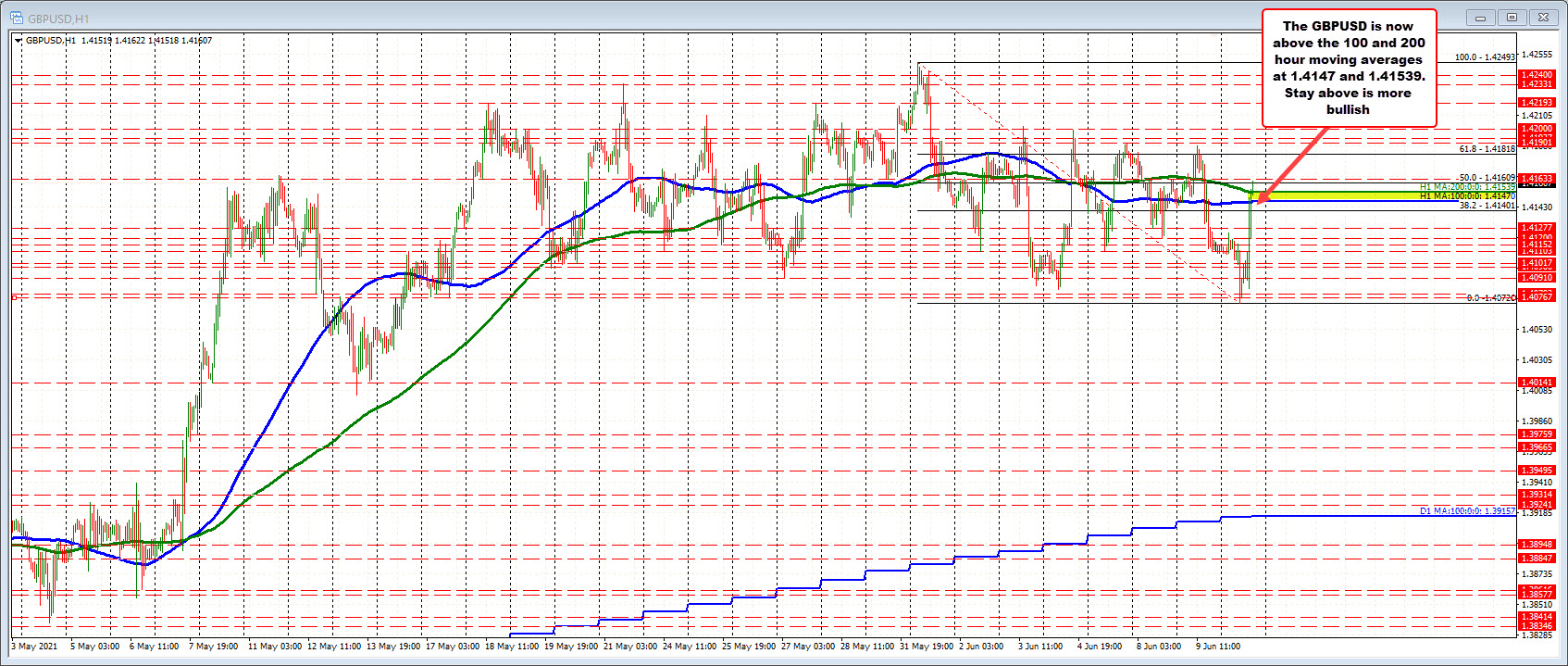This screenshot has height=666, width=1568.
Task: Click the price axis value 1.40305
Action: (x=1537, y=360)
